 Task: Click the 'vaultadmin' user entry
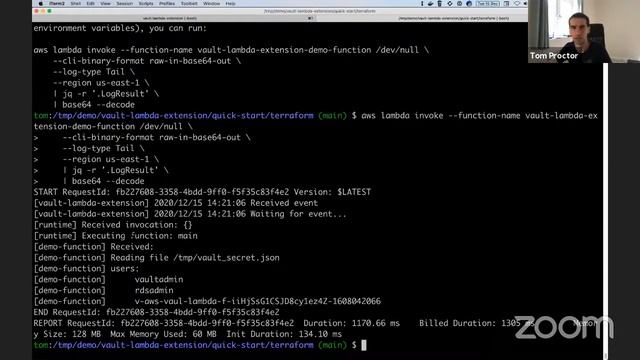click(x=159, y=280)
